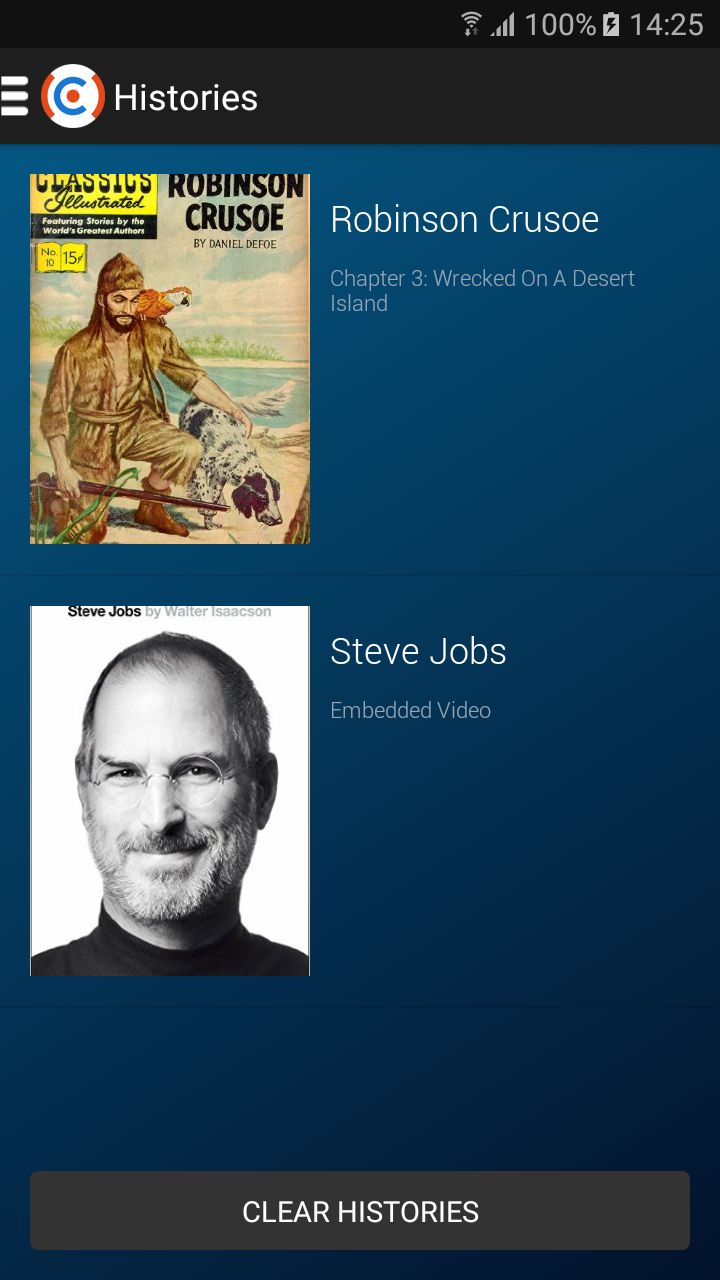Tap the parrot on Robinson Crusoe cover
This screenshot has height=1280, width=720.
pos(165,301)
